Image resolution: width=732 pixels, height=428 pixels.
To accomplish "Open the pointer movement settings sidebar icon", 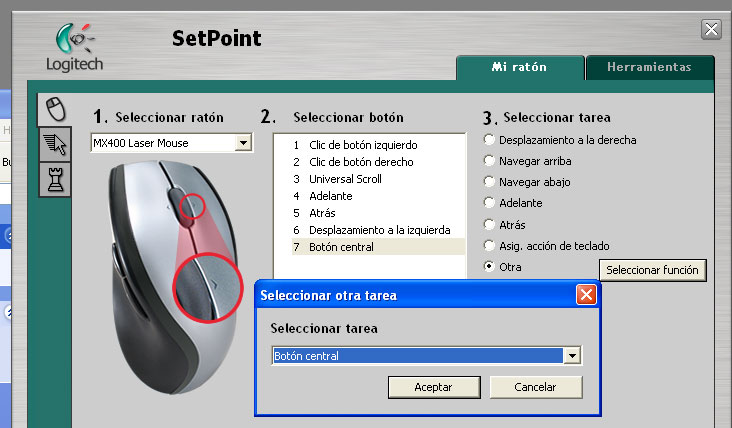I will point(55,144).
